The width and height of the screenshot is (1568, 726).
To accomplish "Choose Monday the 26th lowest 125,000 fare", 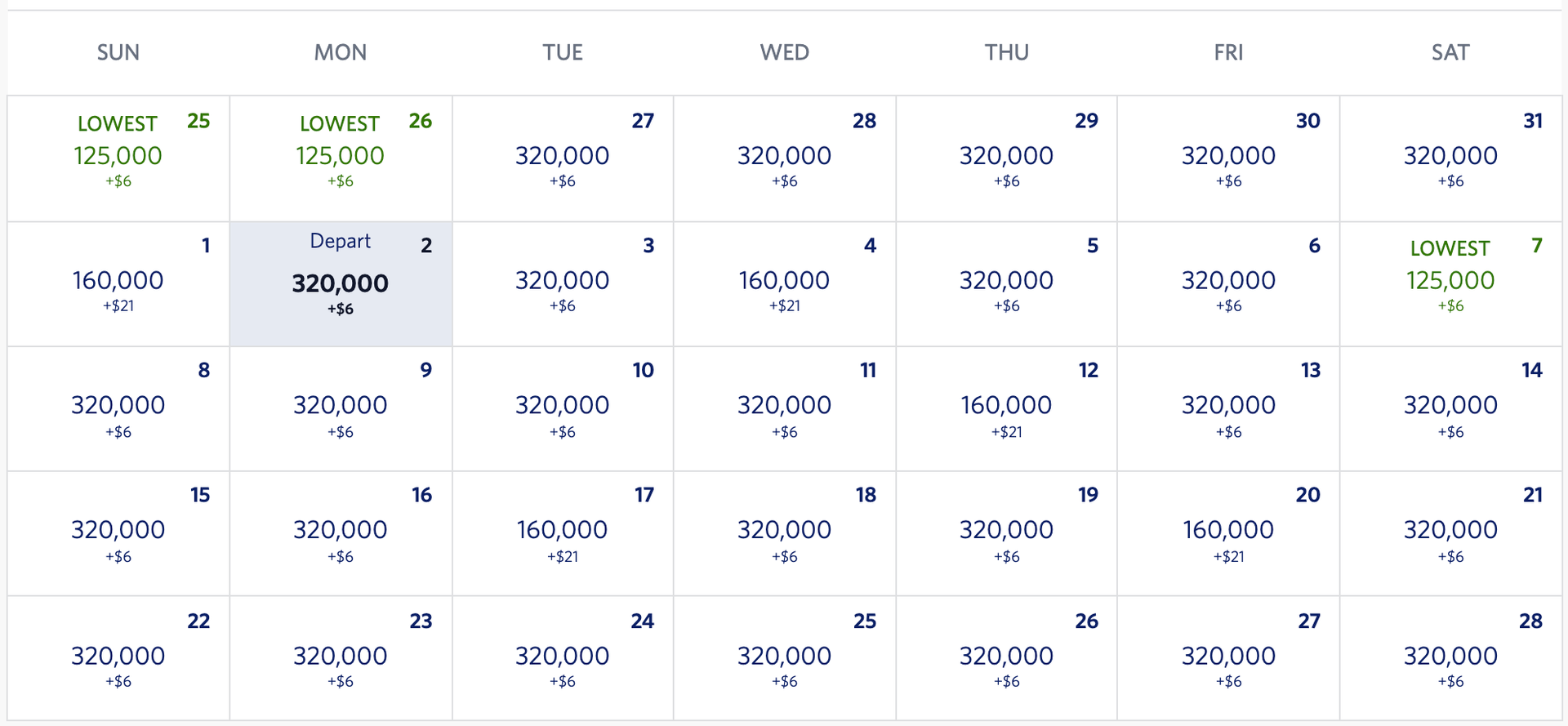I will 341,157.
